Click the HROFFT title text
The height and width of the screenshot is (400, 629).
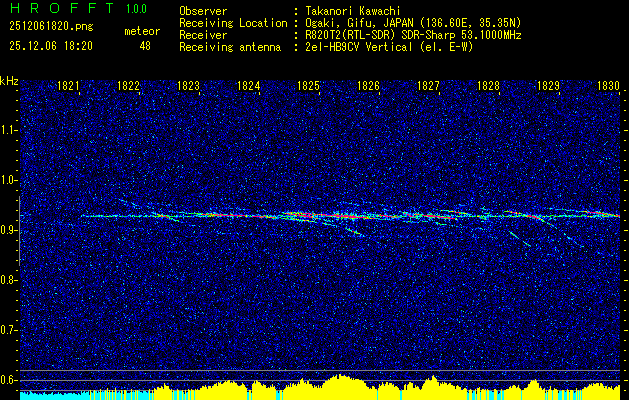tap(62, 8)
